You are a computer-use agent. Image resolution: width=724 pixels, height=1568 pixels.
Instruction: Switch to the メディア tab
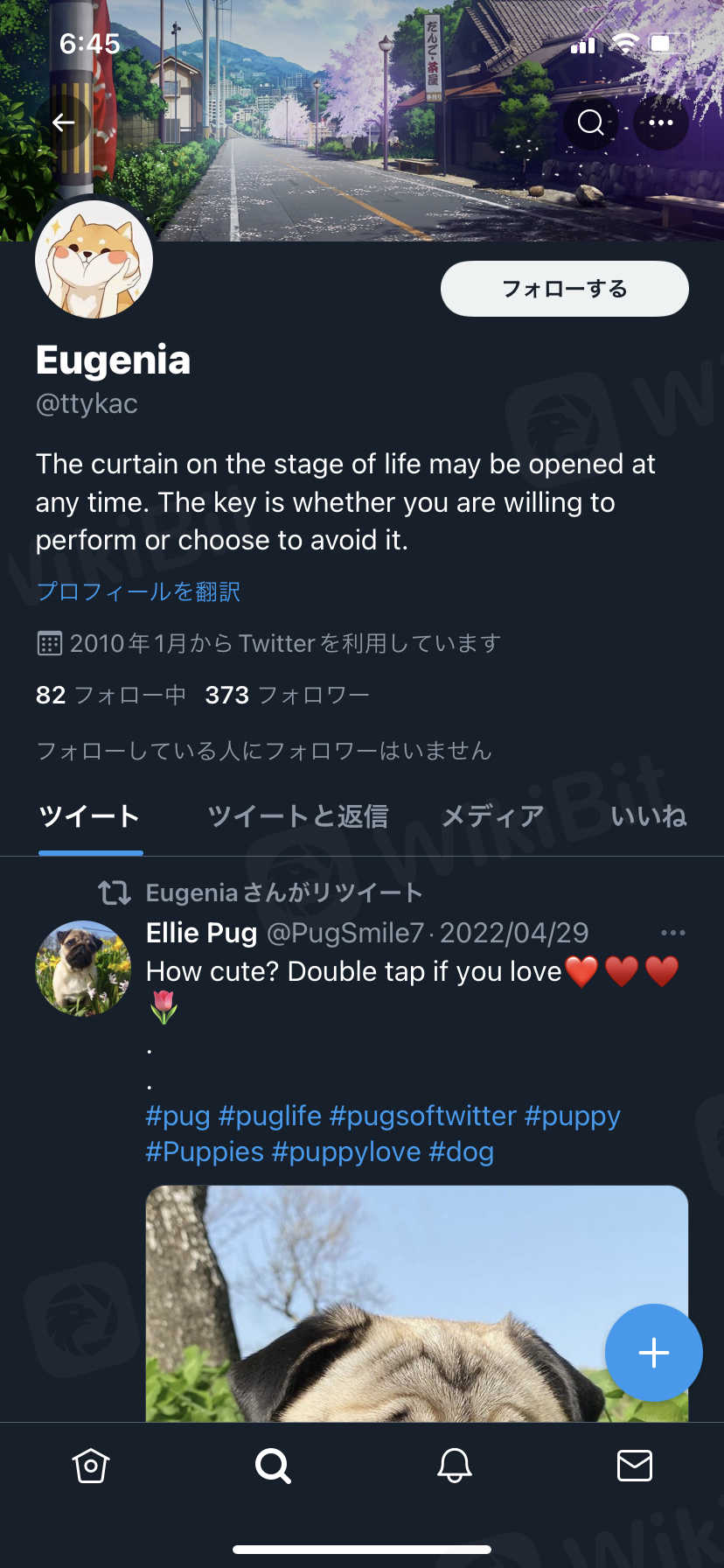pyautogui.click(x=492, y=816)
